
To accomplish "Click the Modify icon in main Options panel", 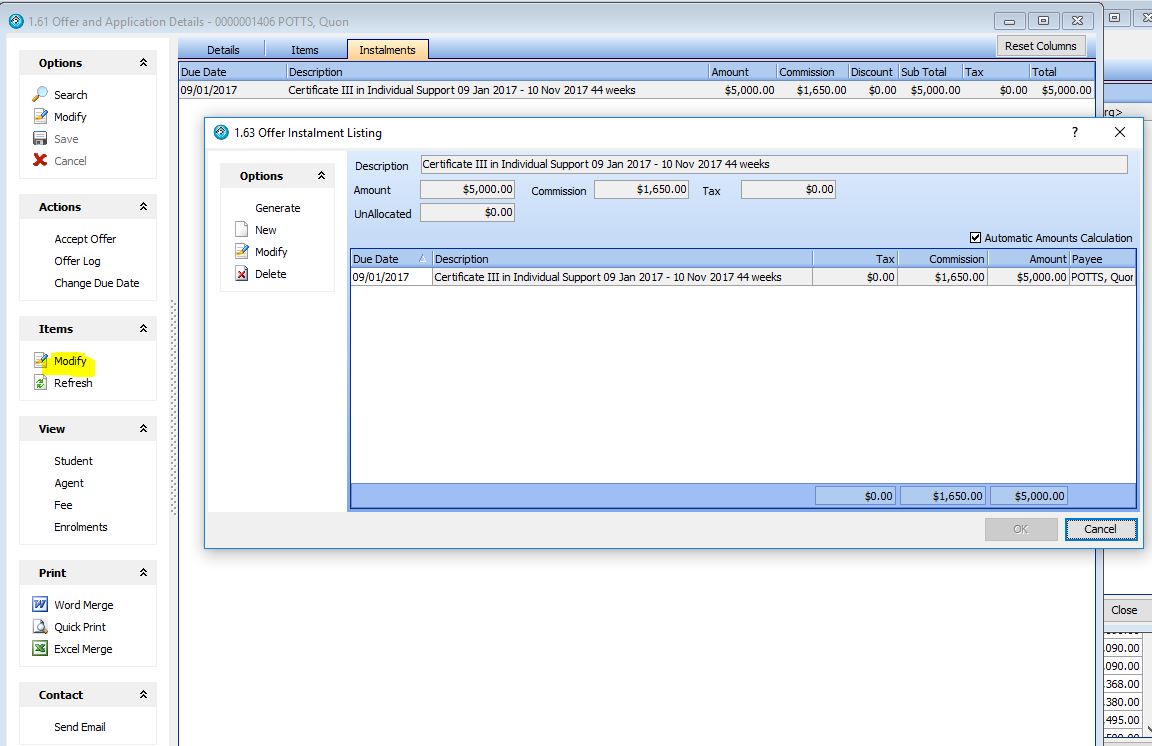I will [x=40, y=117].
